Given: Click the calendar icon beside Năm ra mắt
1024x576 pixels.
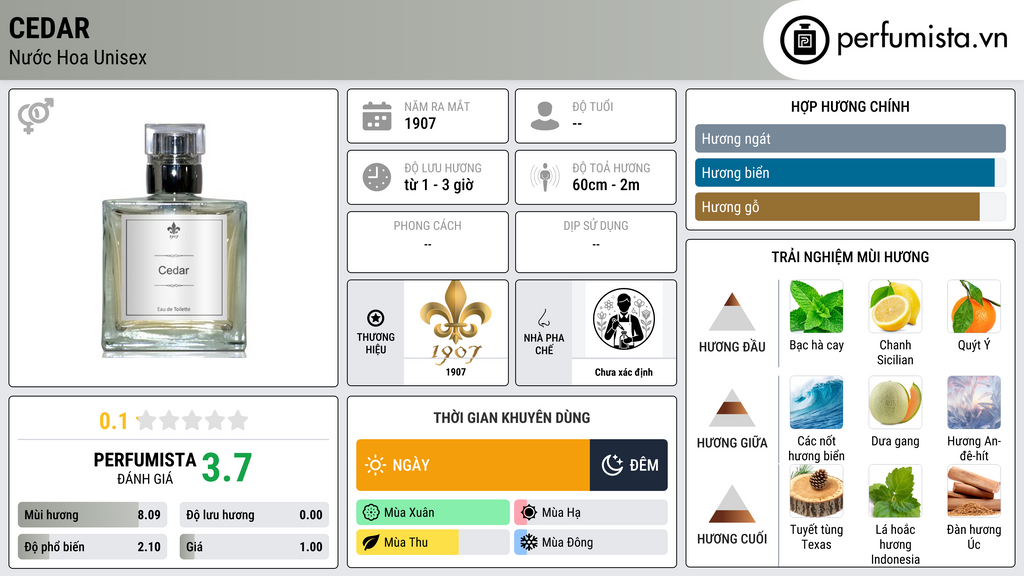Looking at the screenshot, I should click(x=377, y=116).
